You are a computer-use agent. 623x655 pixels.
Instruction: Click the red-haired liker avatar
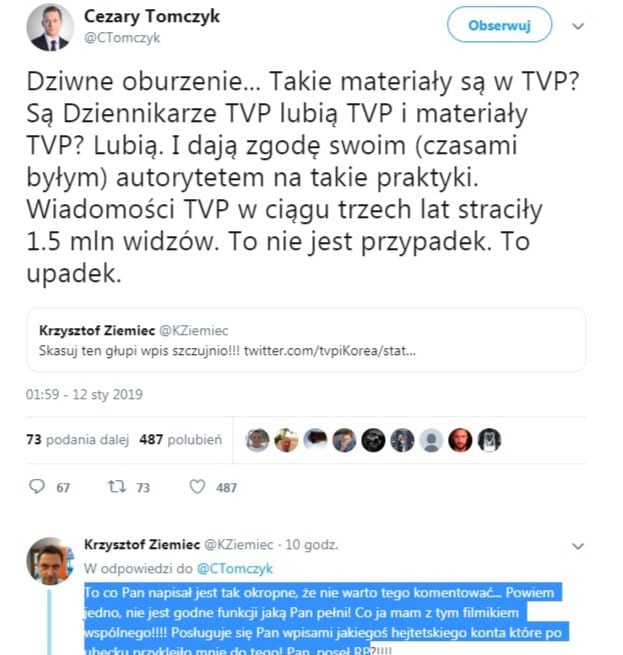coord(460,440)
